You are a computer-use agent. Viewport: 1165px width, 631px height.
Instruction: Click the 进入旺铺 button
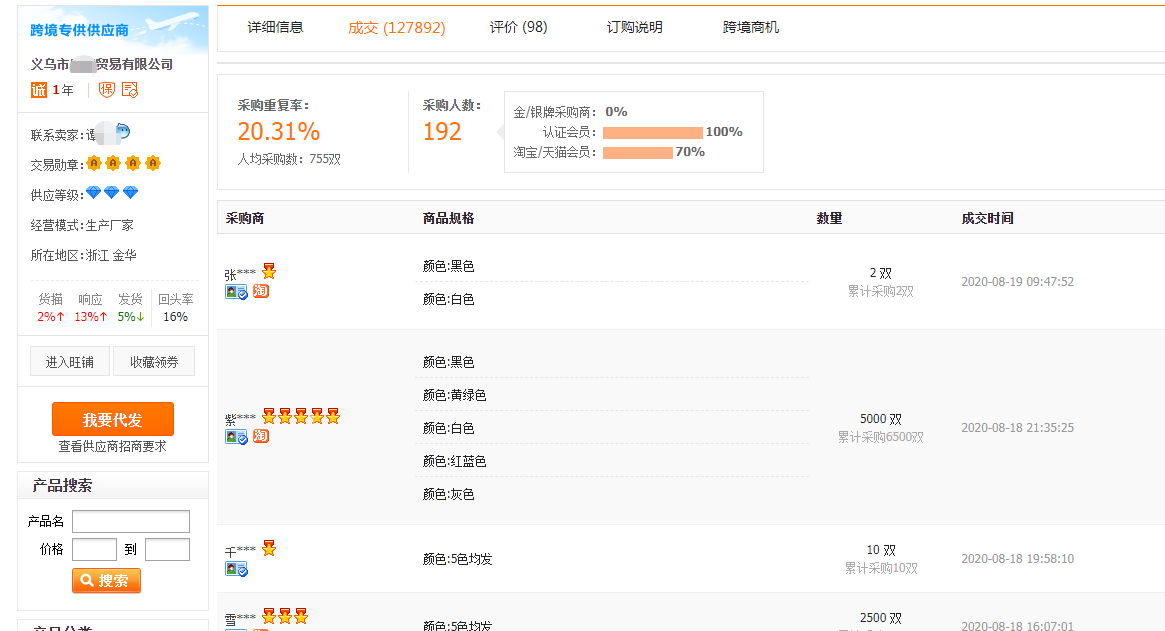coord(69,362)
